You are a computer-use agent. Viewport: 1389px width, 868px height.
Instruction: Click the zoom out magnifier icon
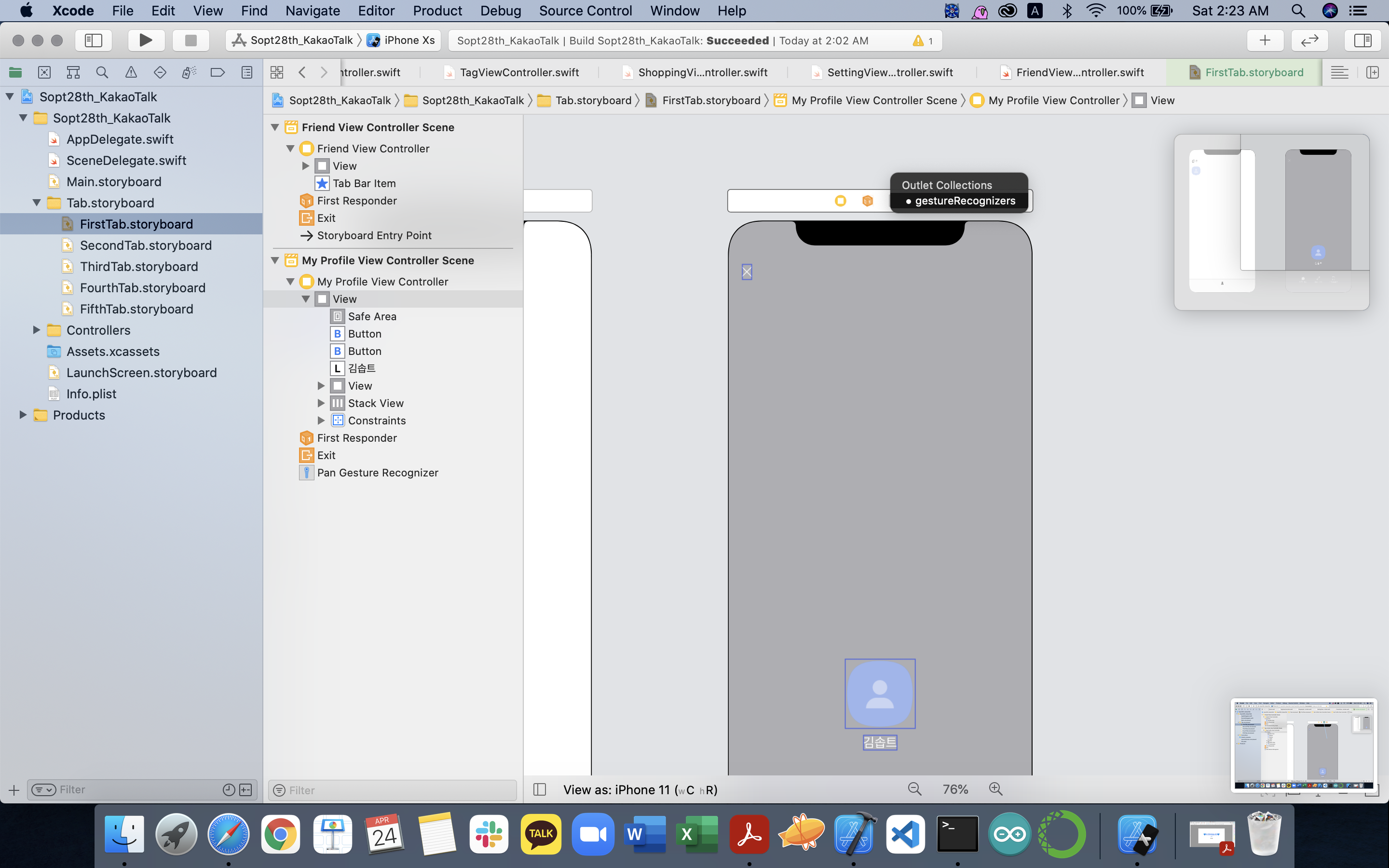[x=915, y=789]
